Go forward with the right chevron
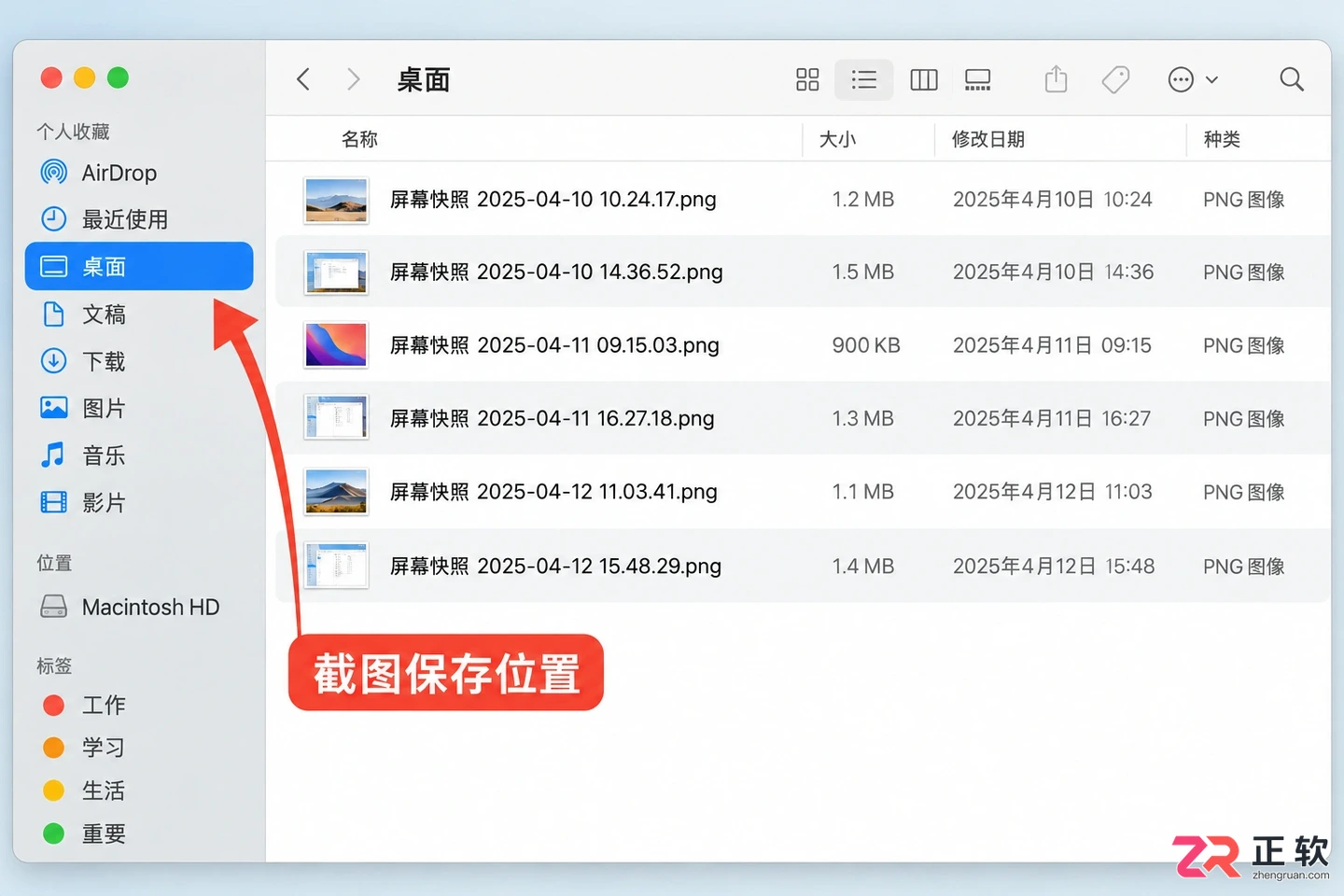This screenshot has height=896, width=1344. (x=353, y=79)
